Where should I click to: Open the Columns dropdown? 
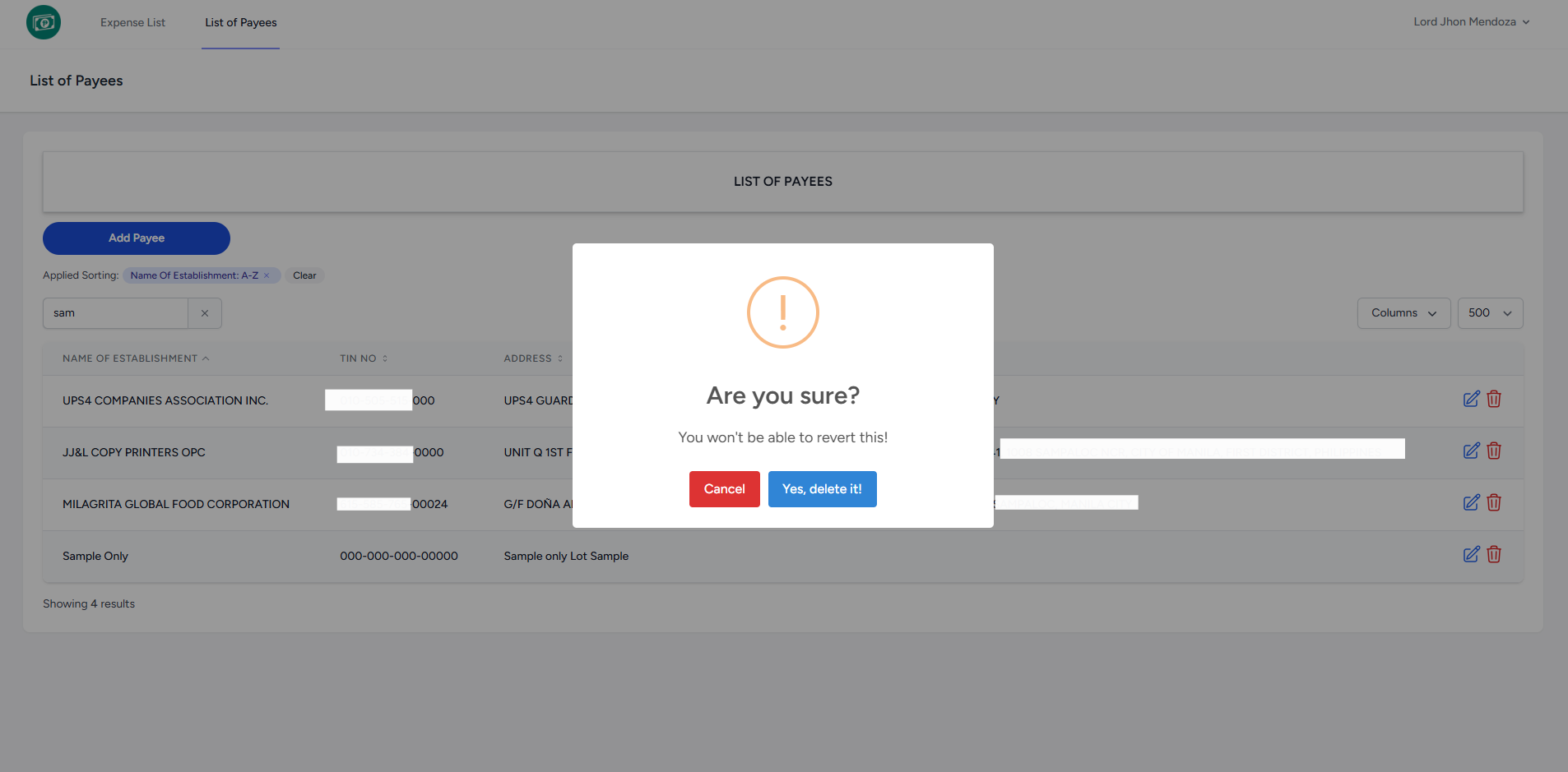tap(1403, 313)
